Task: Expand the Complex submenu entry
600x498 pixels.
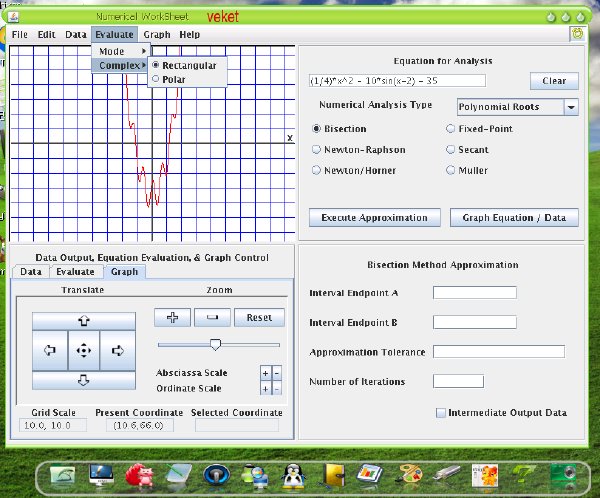Action: click(x=121, y=65)
